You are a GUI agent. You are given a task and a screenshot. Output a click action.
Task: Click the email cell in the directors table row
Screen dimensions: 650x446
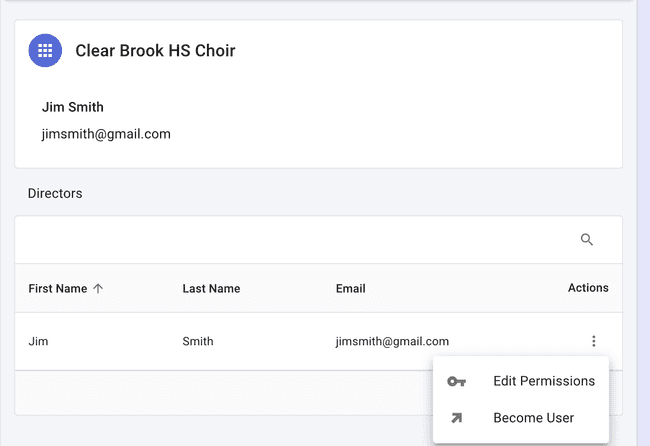coord(392,341)
